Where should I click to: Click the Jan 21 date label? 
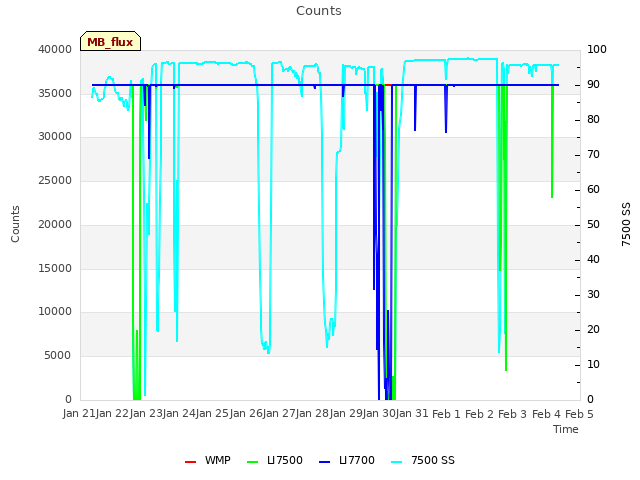[80, 414]
